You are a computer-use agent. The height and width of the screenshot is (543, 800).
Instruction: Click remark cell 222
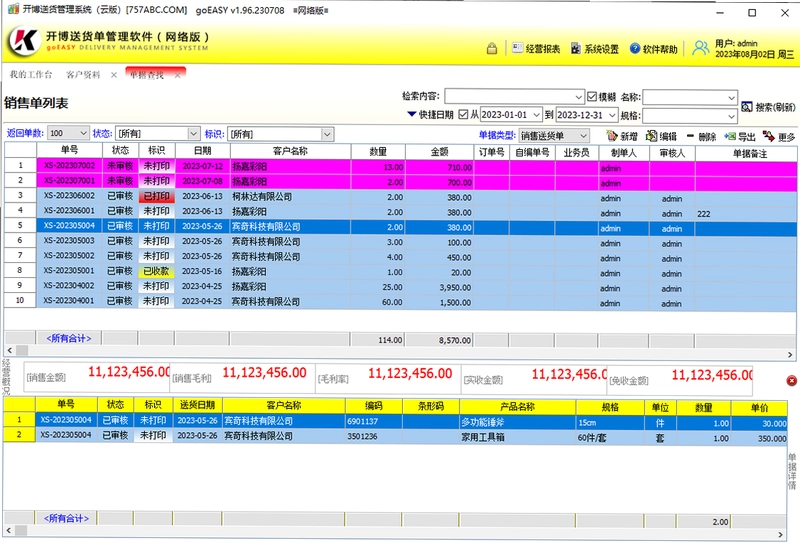(745, 214)
